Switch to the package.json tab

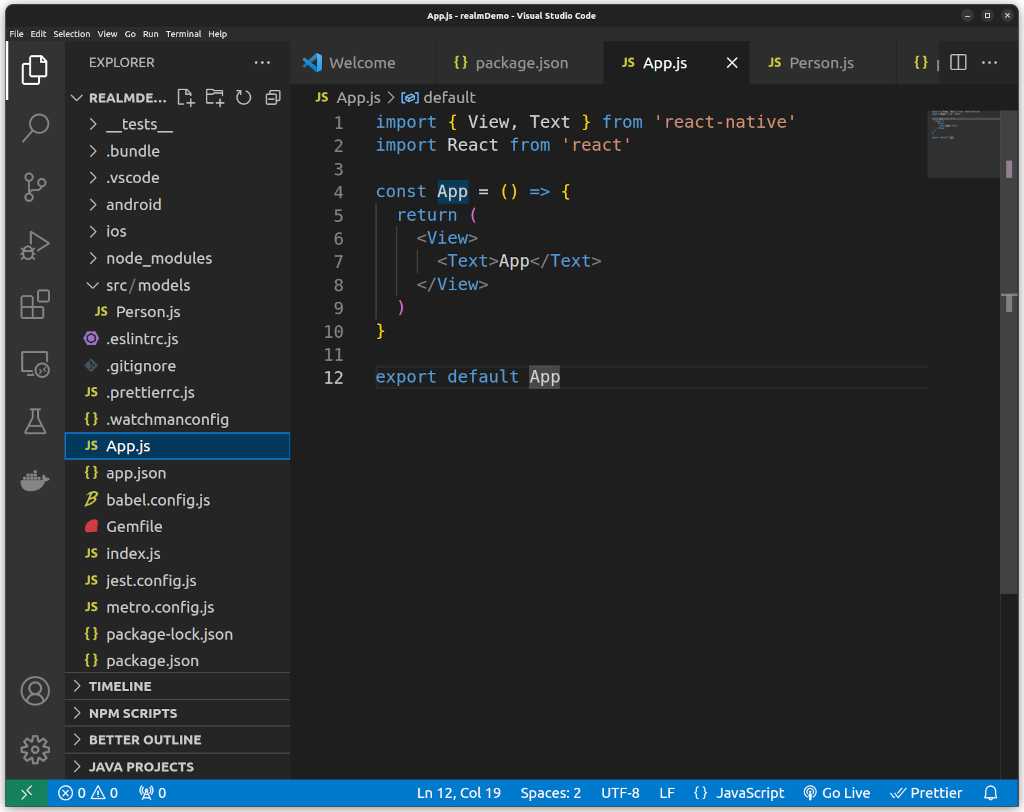tap(520, 63)
